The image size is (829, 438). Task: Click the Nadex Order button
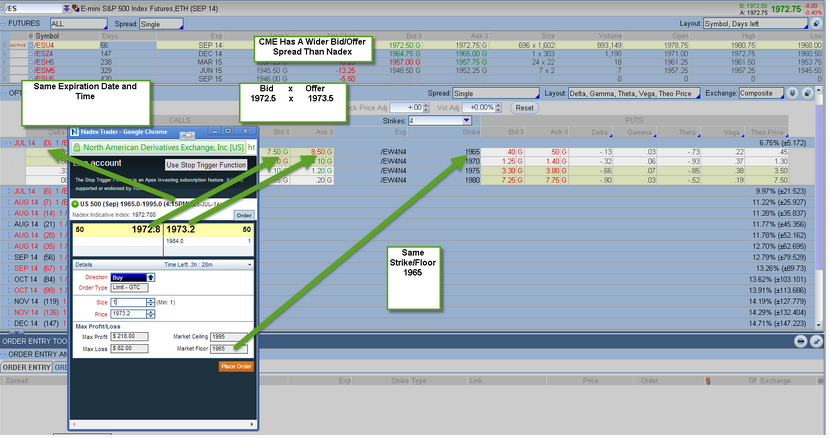(x=244, y=215)
